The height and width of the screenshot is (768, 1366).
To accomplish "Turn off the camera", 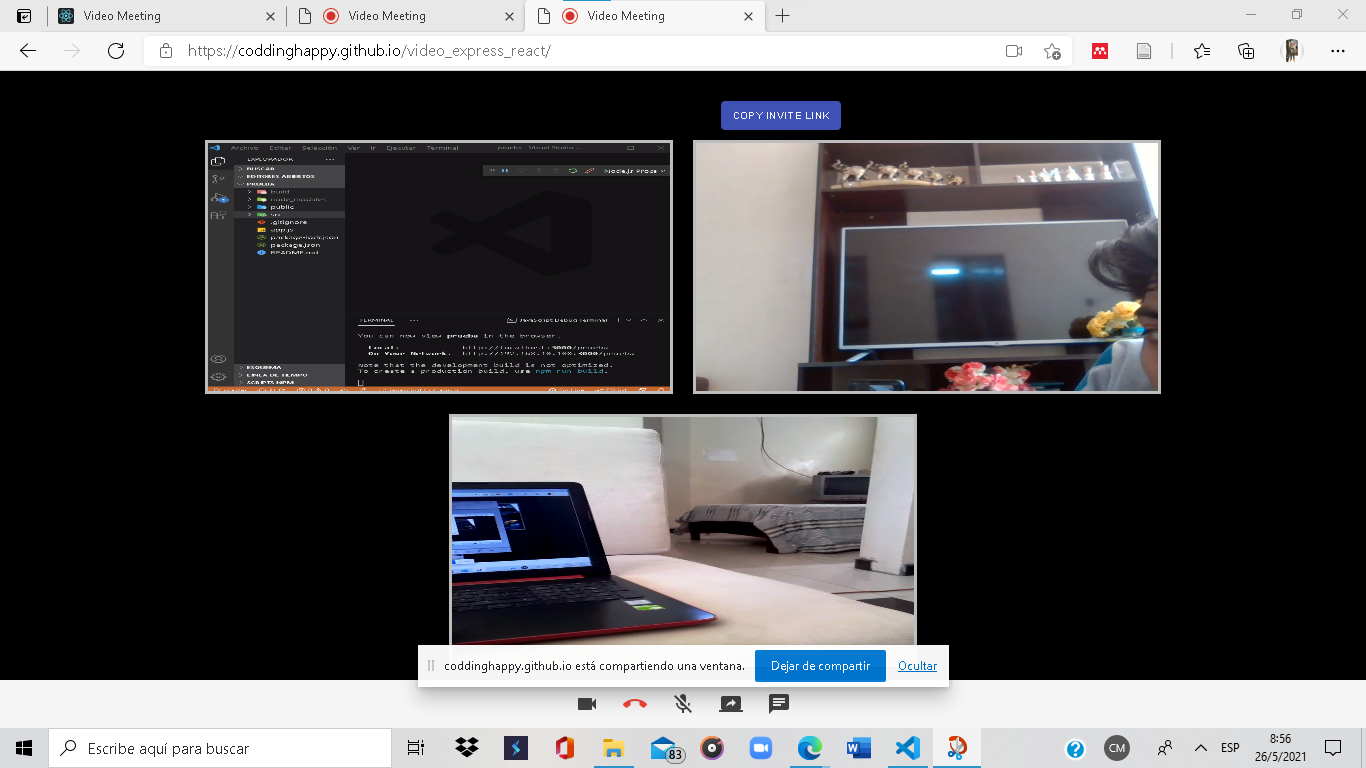I will coord(585,703).
